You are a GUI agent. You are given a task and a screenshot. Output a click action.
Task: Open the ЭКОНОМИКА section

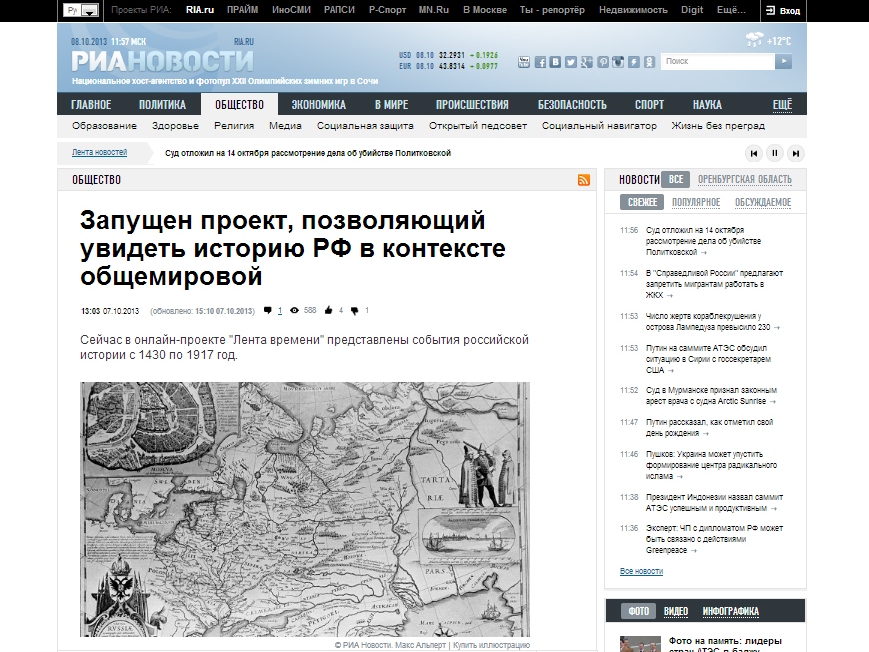319,105
